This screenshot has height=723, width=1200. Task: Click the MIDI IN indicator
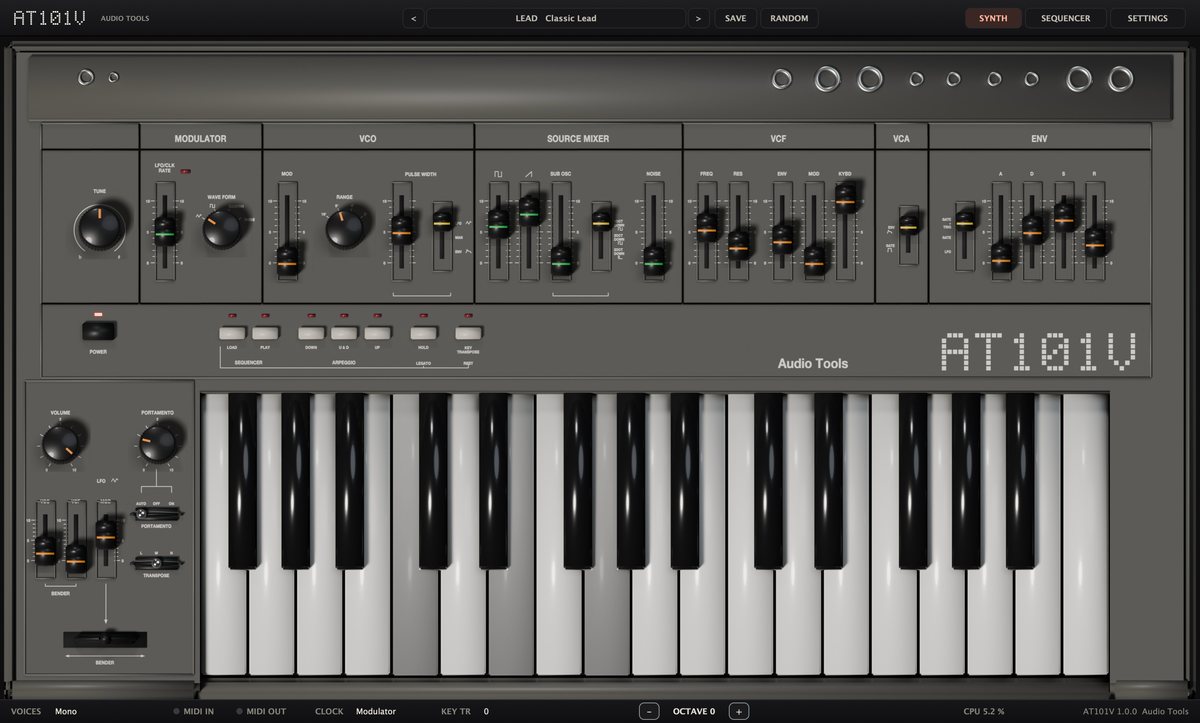click(194, 711)
